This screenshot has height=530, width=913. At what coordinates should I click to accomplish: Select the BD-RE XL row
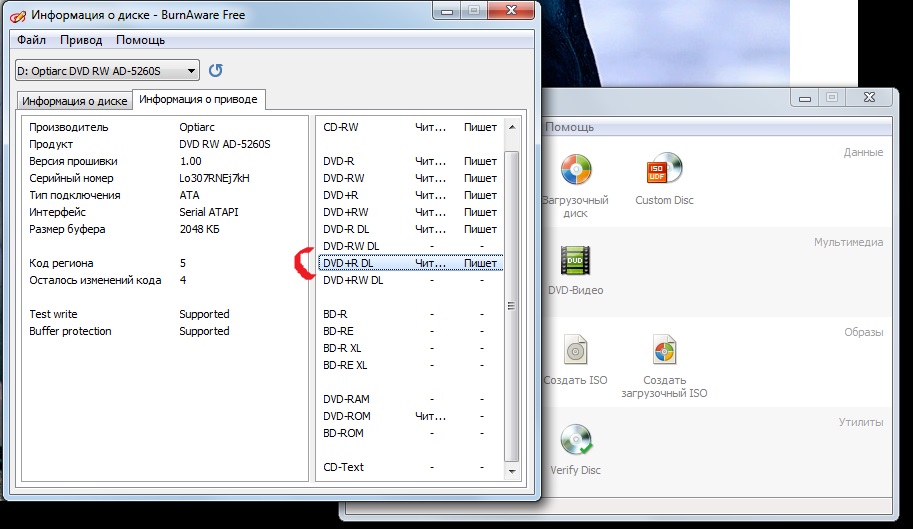(411, 365)
